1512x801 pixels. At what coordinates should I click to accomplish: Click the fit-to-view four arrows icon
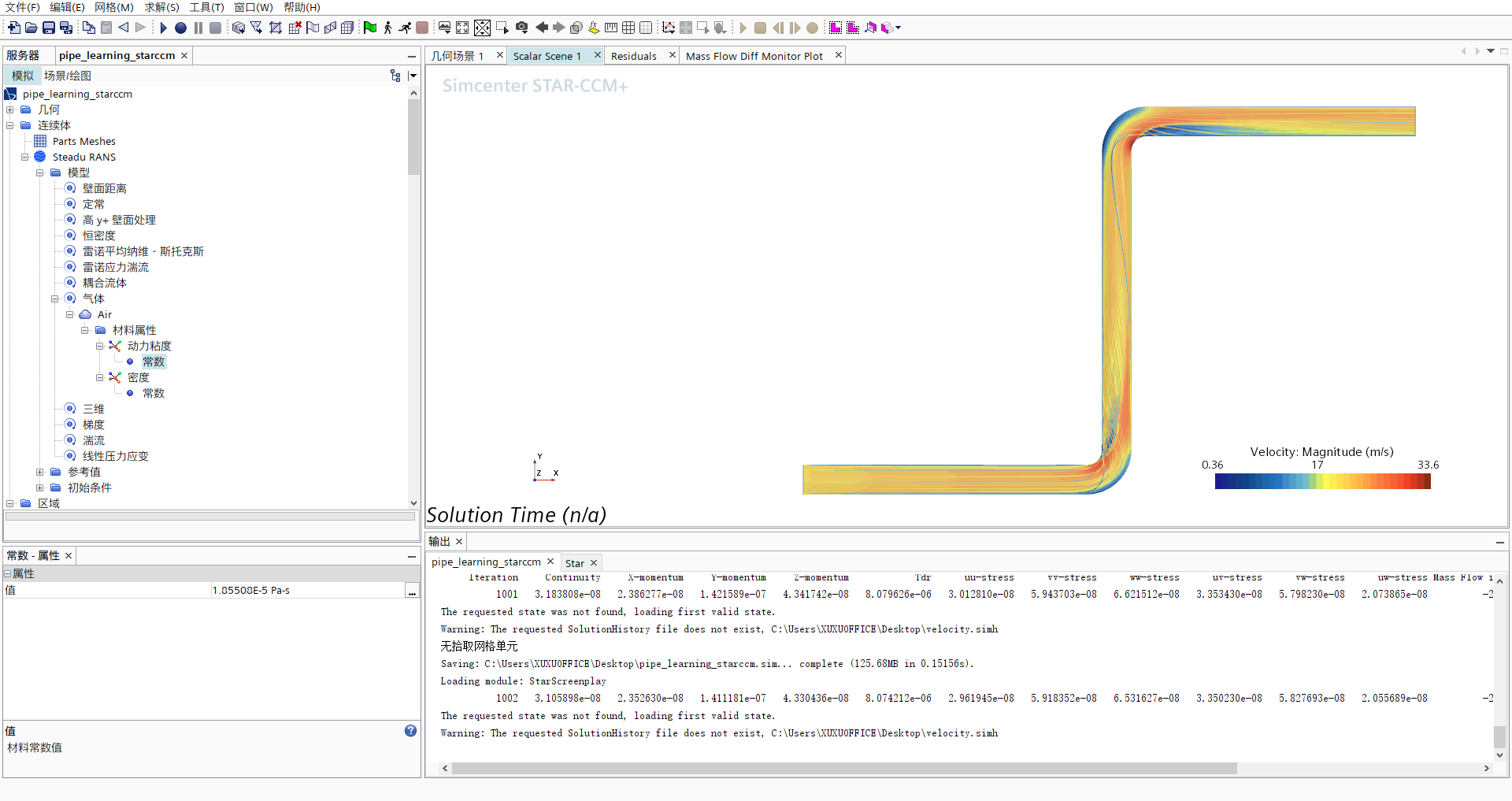click(462, 28)
